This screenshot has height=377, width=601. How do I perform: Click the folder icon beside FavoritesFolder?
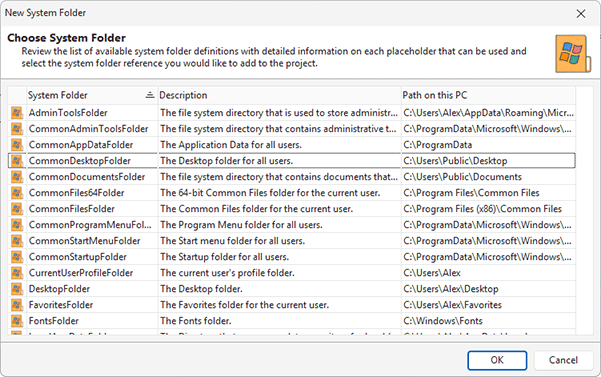click(17, 305)
